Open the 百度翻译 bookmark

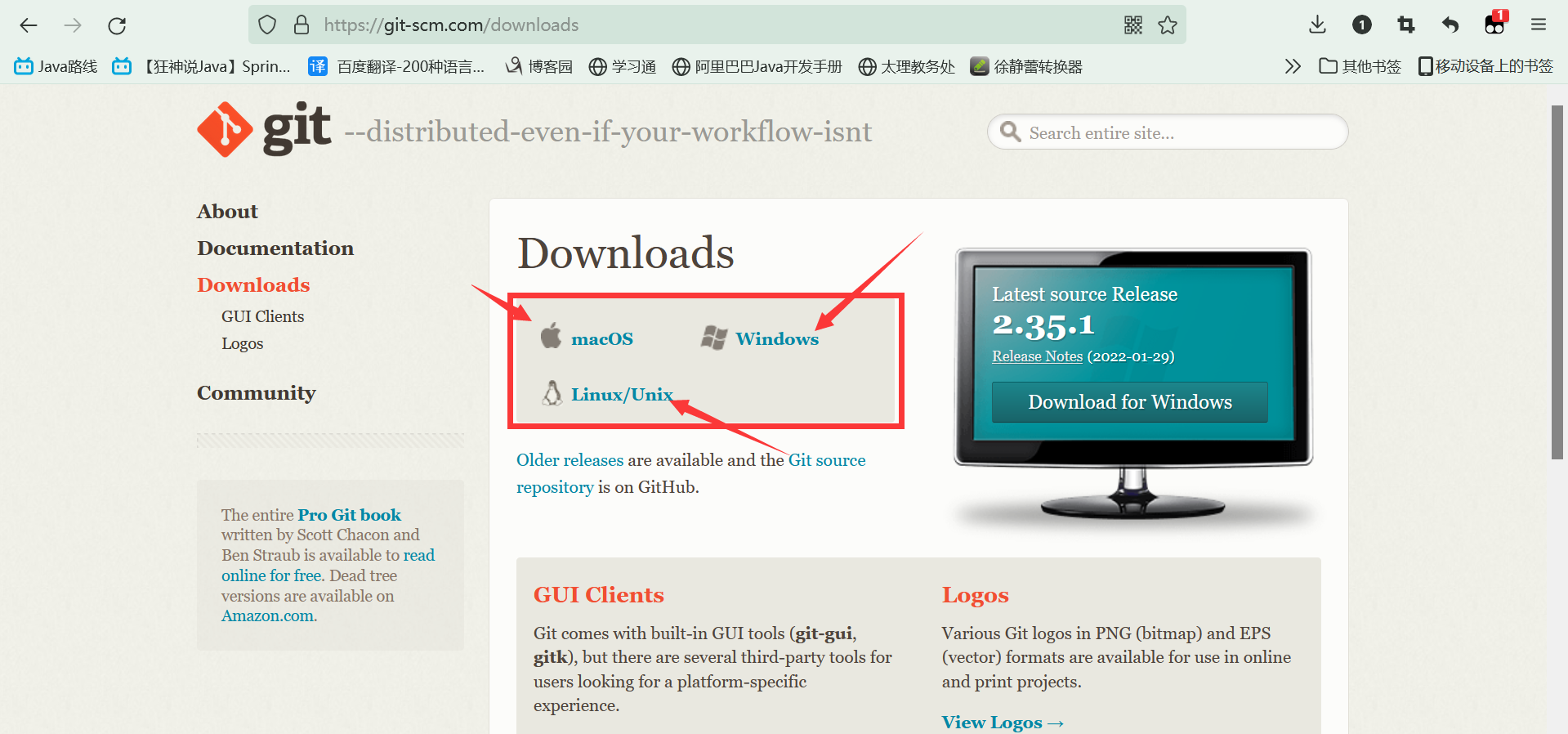(x=396, y=66)
